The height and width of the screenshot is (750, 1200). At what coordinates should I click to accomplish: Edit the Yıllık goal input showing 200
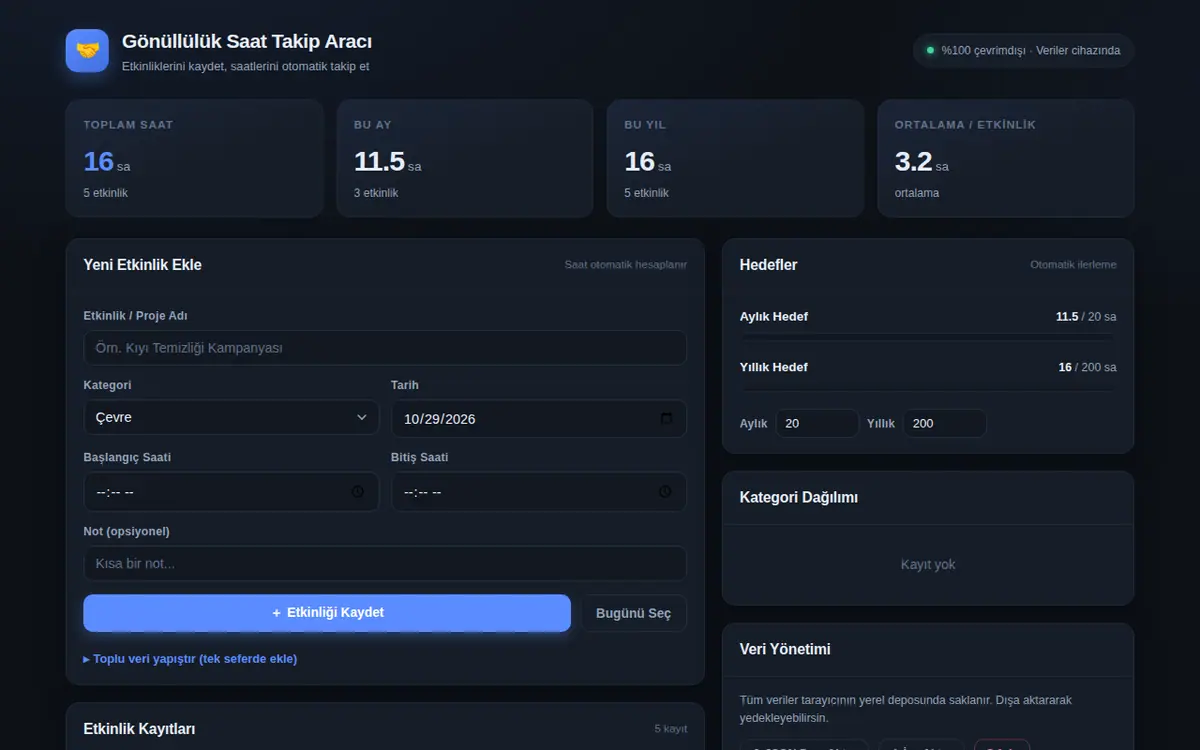click(x=945, y=423)
